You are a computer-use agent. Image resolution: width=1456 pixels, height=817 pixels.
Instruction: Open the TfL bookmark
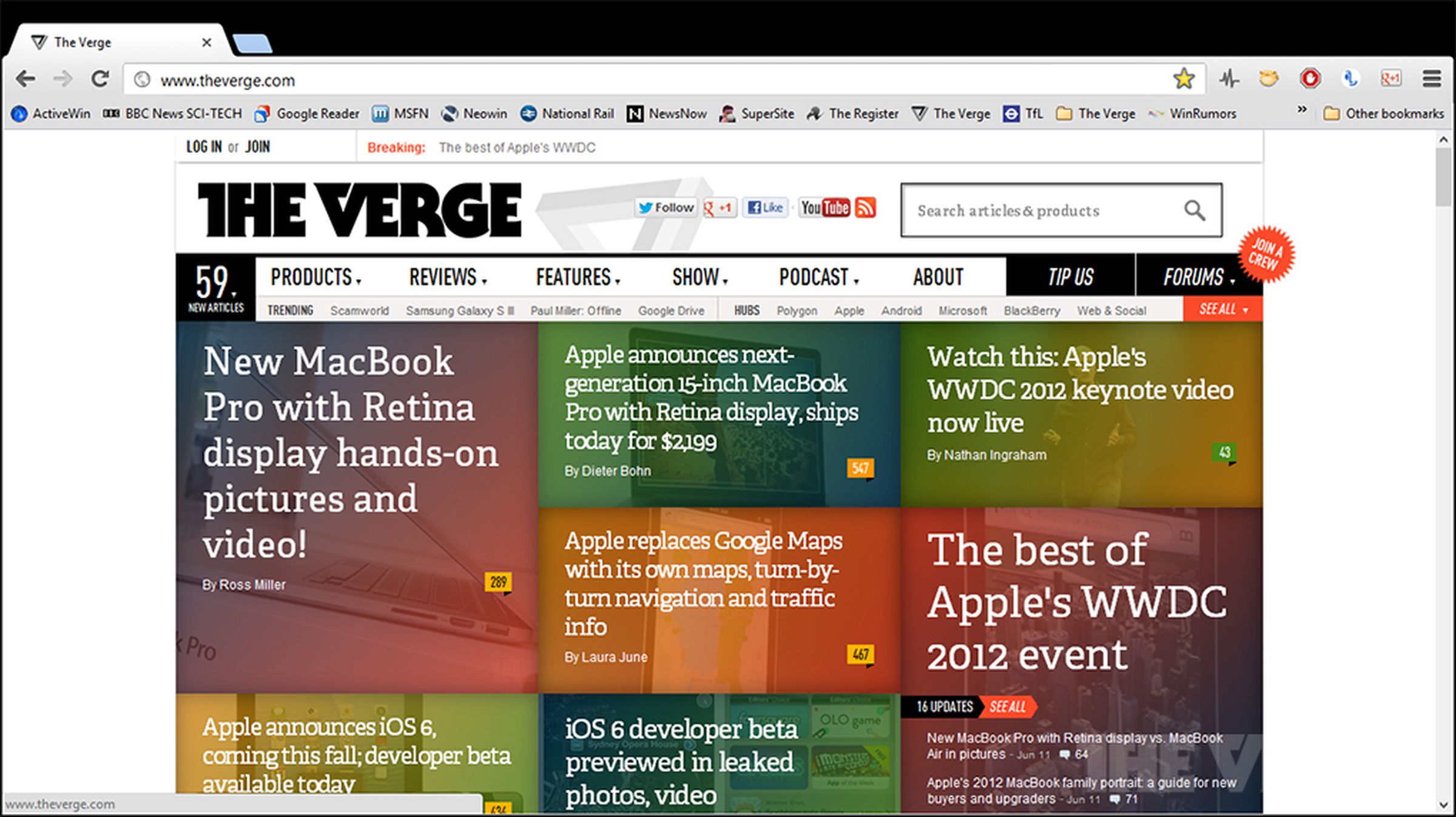coord(1023,113)
